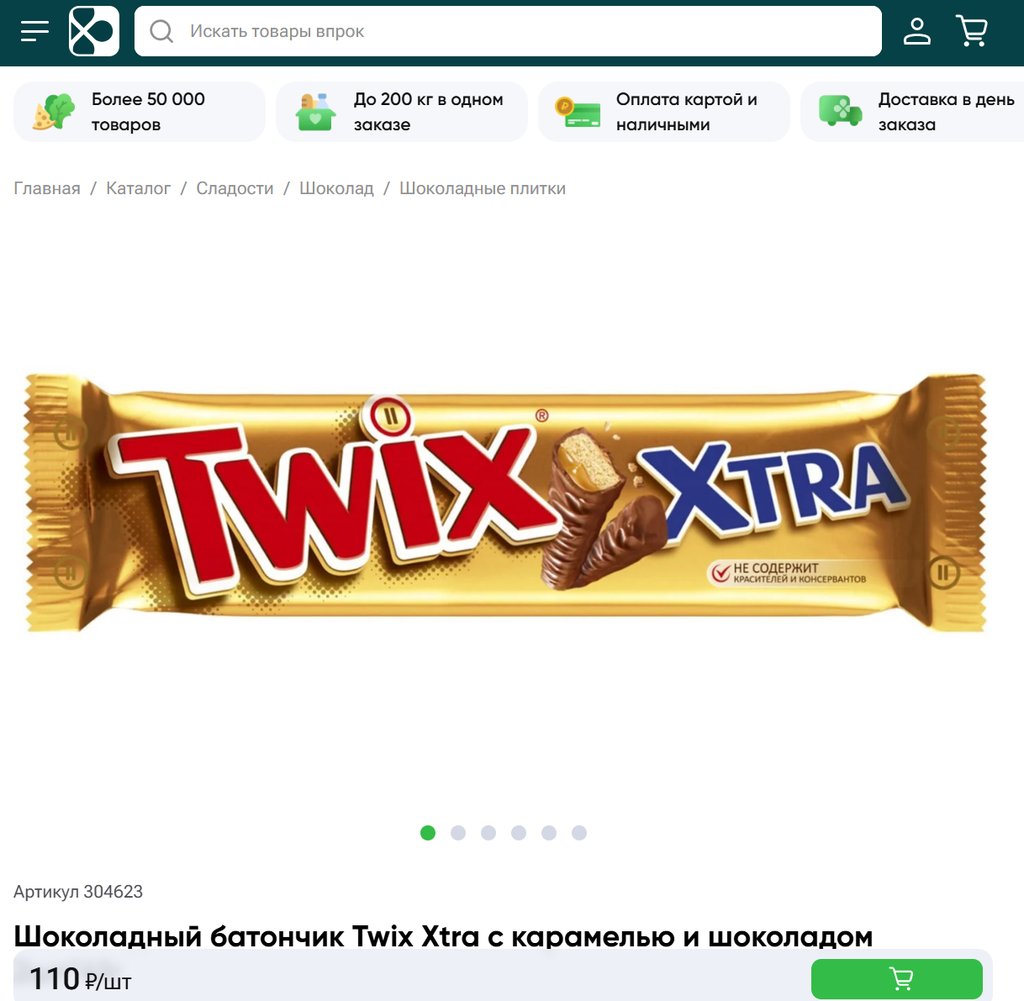Click the grocery box order icon

[x=316, y=112]
